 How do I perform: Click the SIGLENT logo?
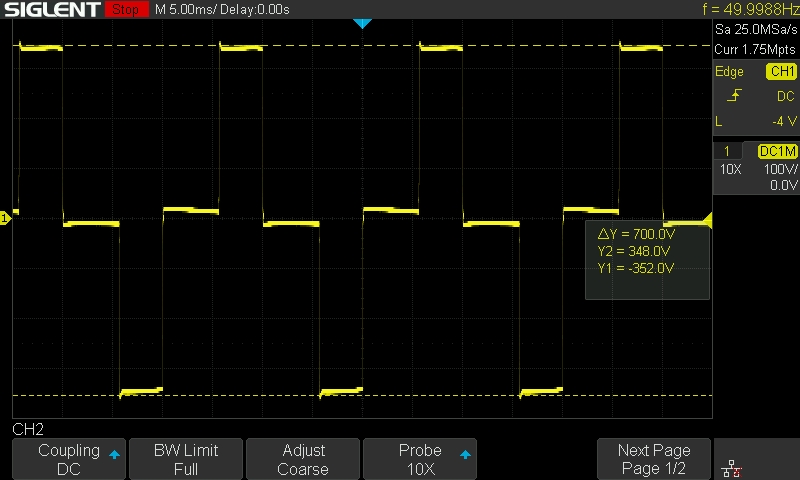click(52, 9)
